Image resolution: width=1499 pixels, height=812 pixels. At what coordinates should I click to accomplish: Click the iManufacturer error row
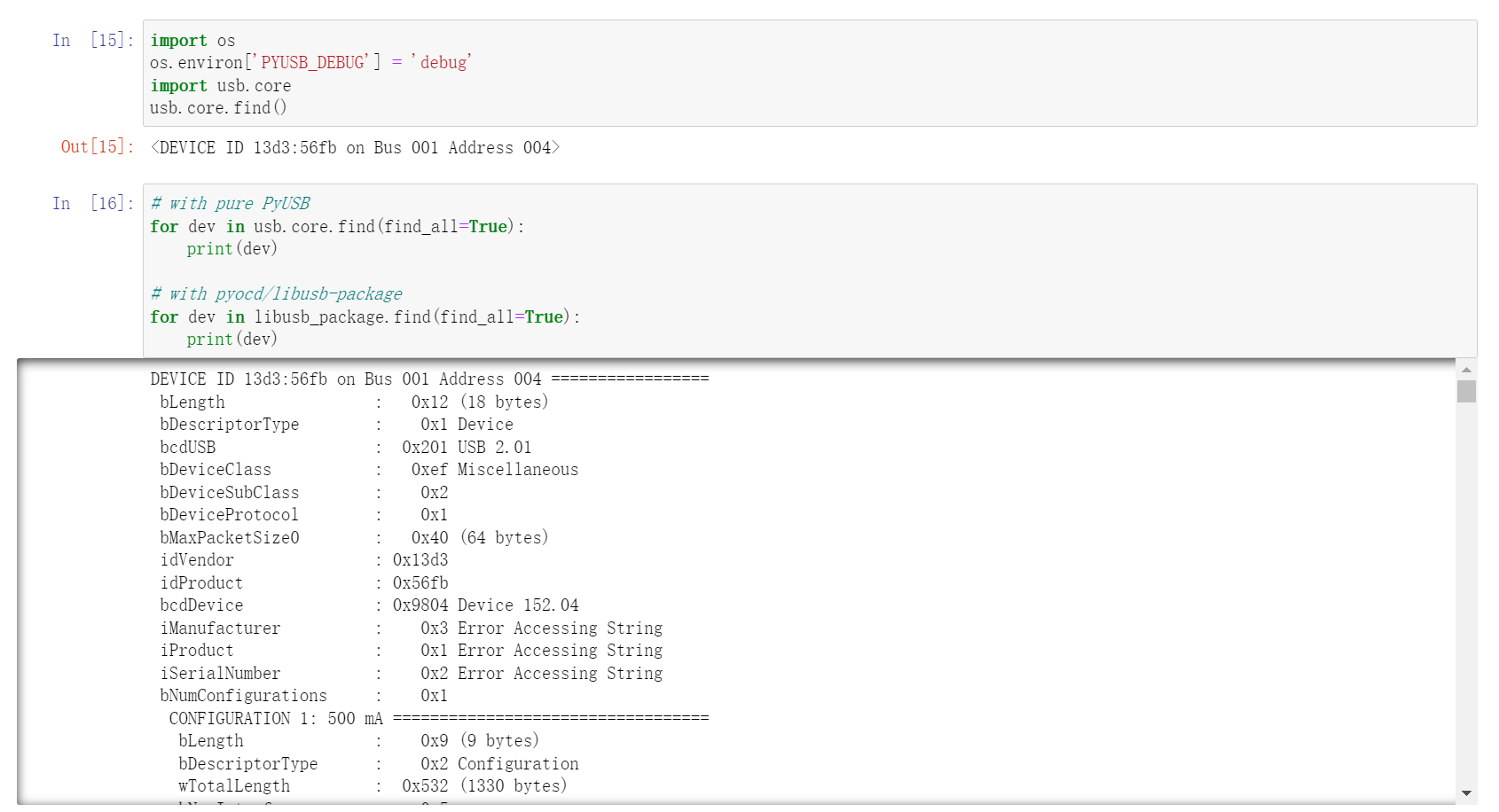(412, 629)
